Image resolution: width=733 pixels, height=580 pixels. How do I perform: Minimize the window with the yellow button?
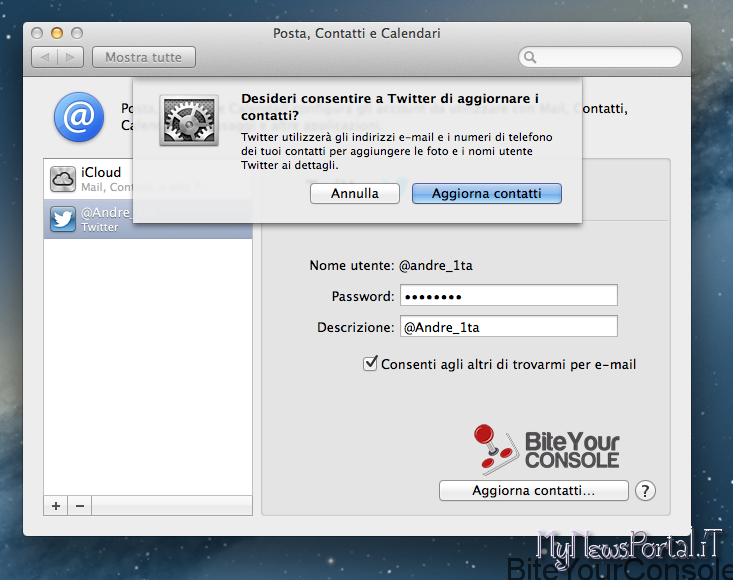(57, 33)
